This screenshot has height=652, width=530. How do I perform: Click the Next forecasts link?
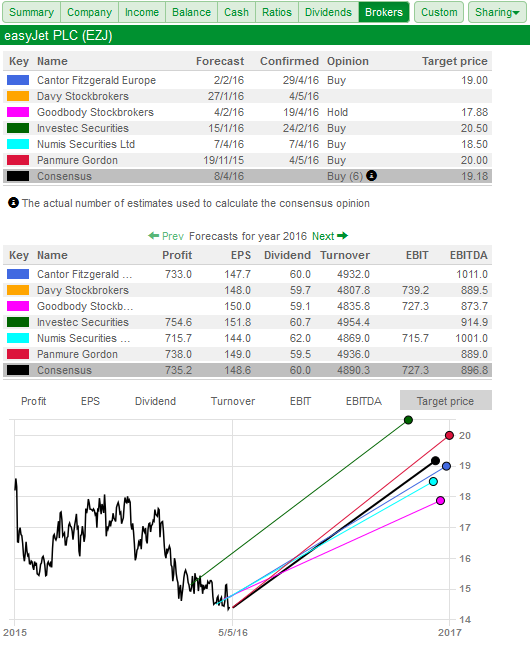[323, 236]
